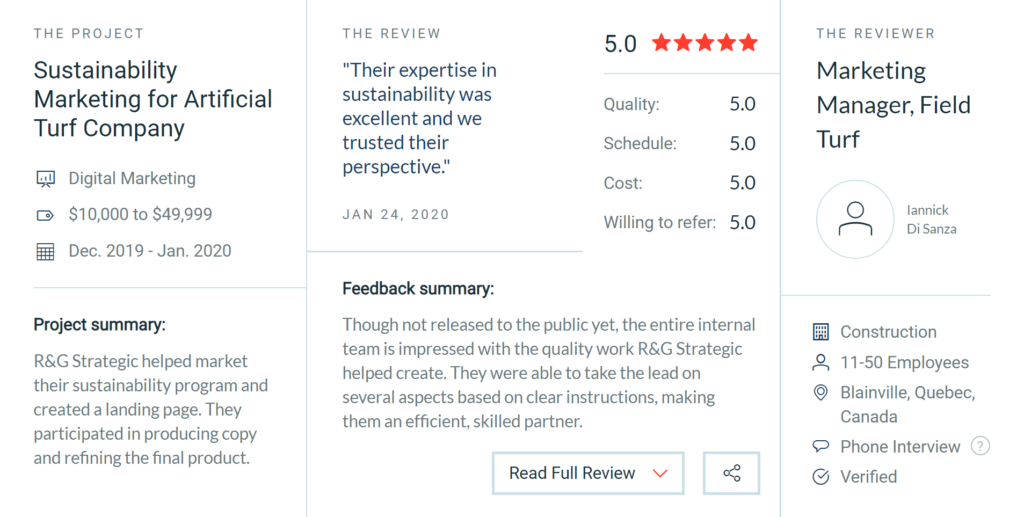Click the Digital Marketing presentation icon
Image resolution: width=1024 pixels, height=517 pixels.
click(x=45, y=179)
